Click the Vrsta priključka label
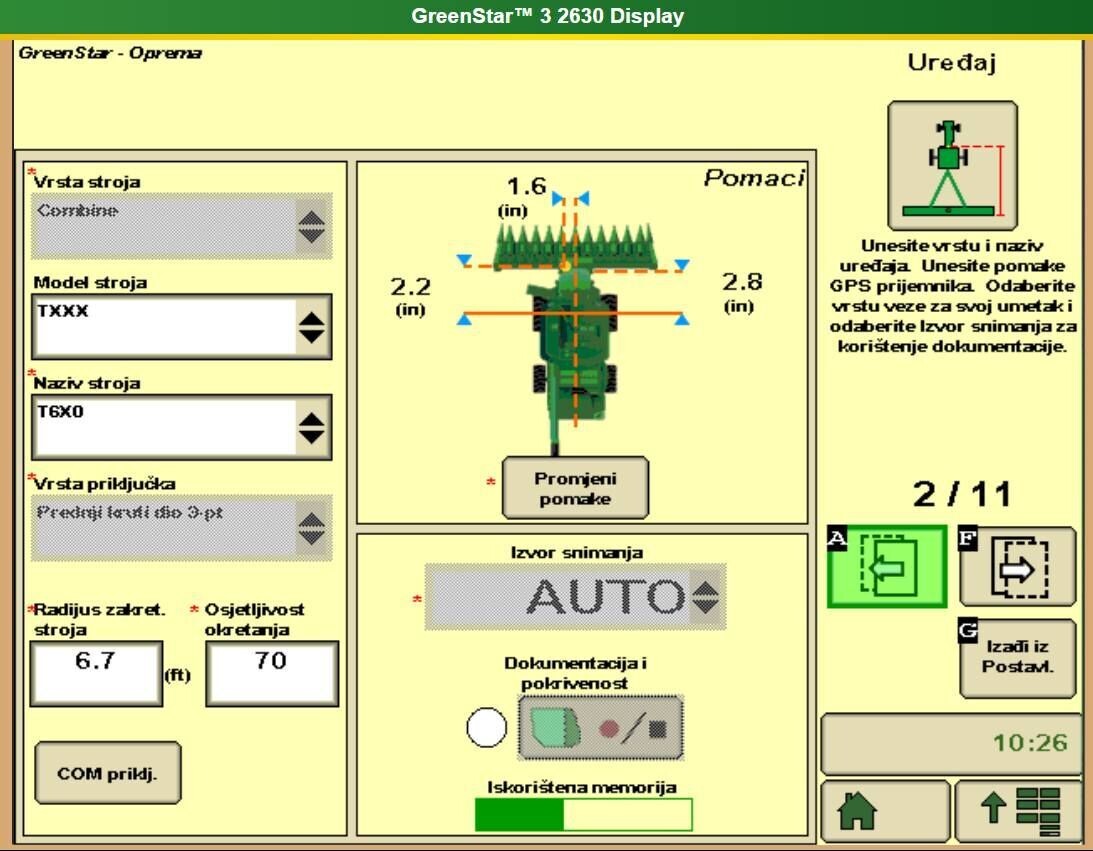Viewport: 1093px width, 851px height. click(x=105, y=483)
